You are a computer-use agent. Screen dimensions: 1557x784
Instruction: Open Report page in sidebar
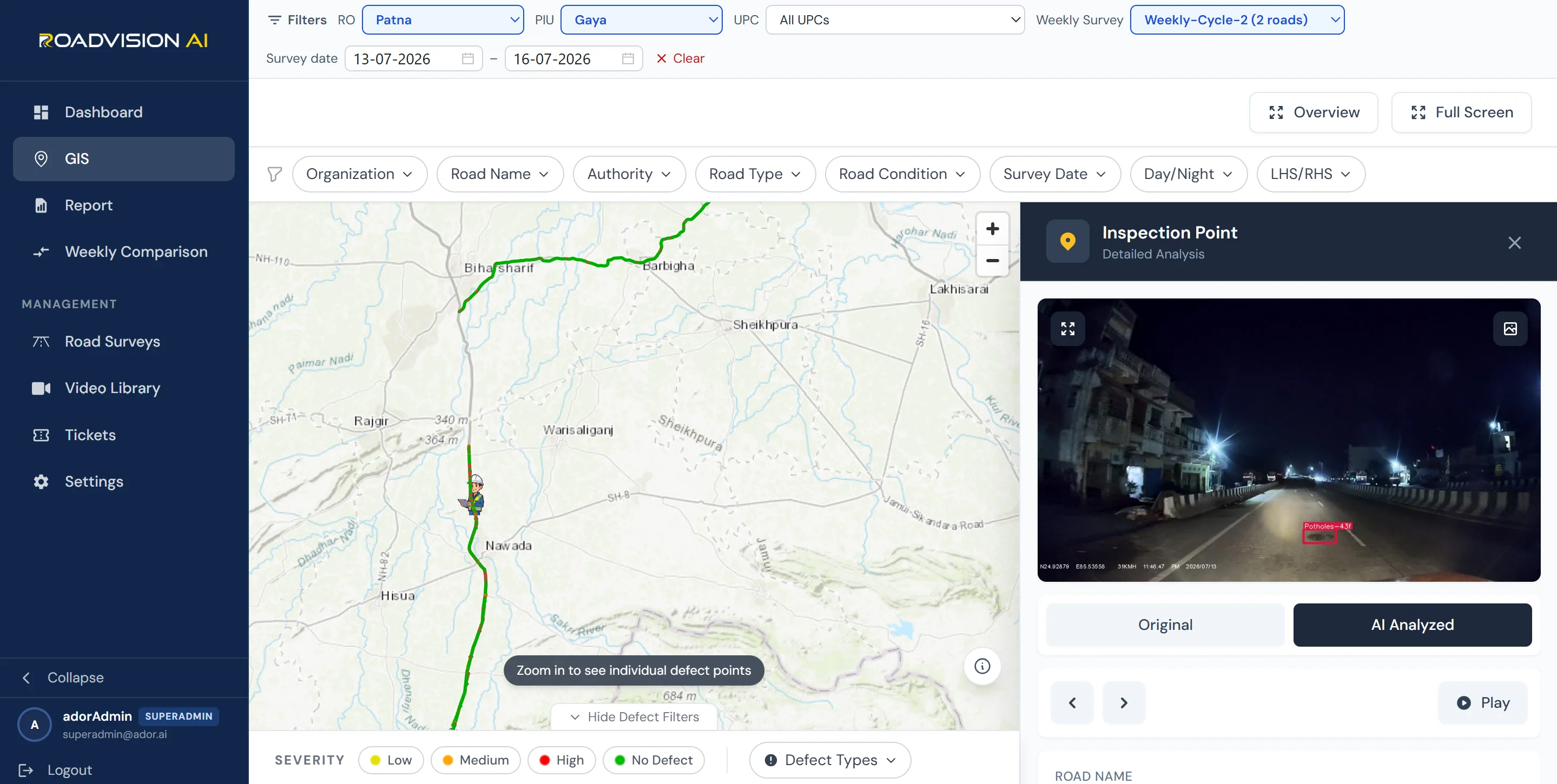coord(124,205)
